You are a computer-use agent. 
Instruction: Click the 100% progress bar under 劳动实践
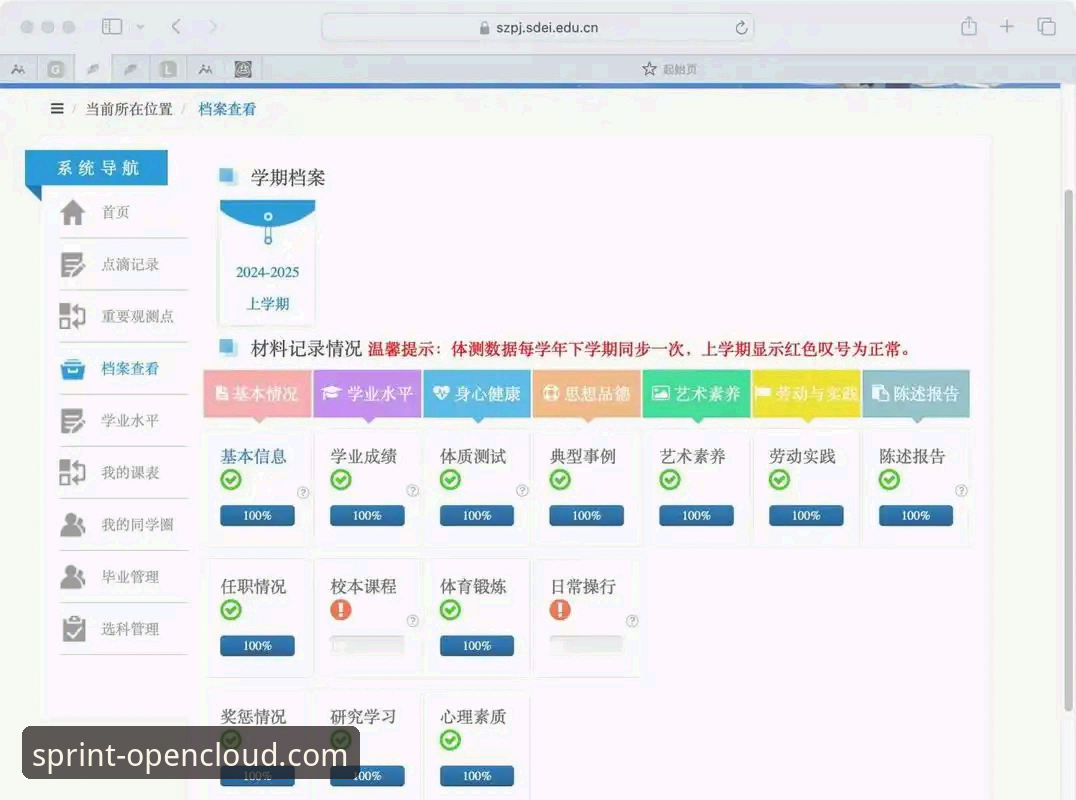click(806, 515)
